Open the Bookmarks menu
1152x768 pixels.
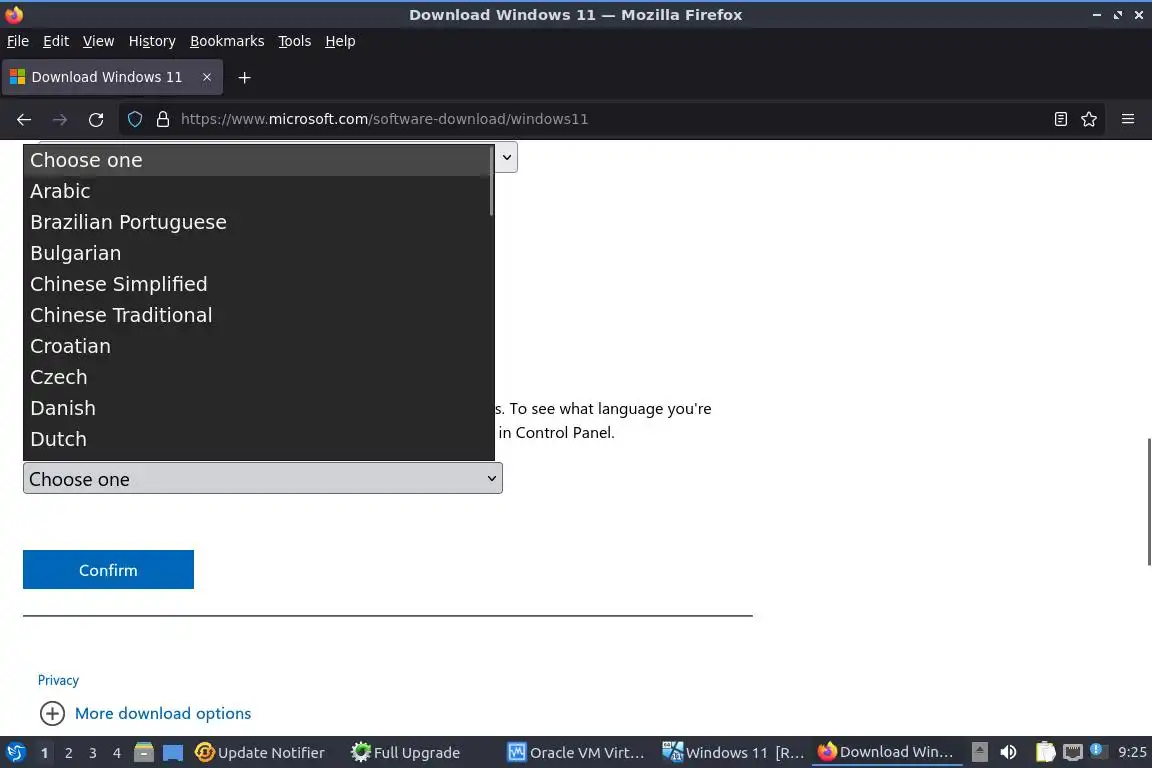click(227, 41)
